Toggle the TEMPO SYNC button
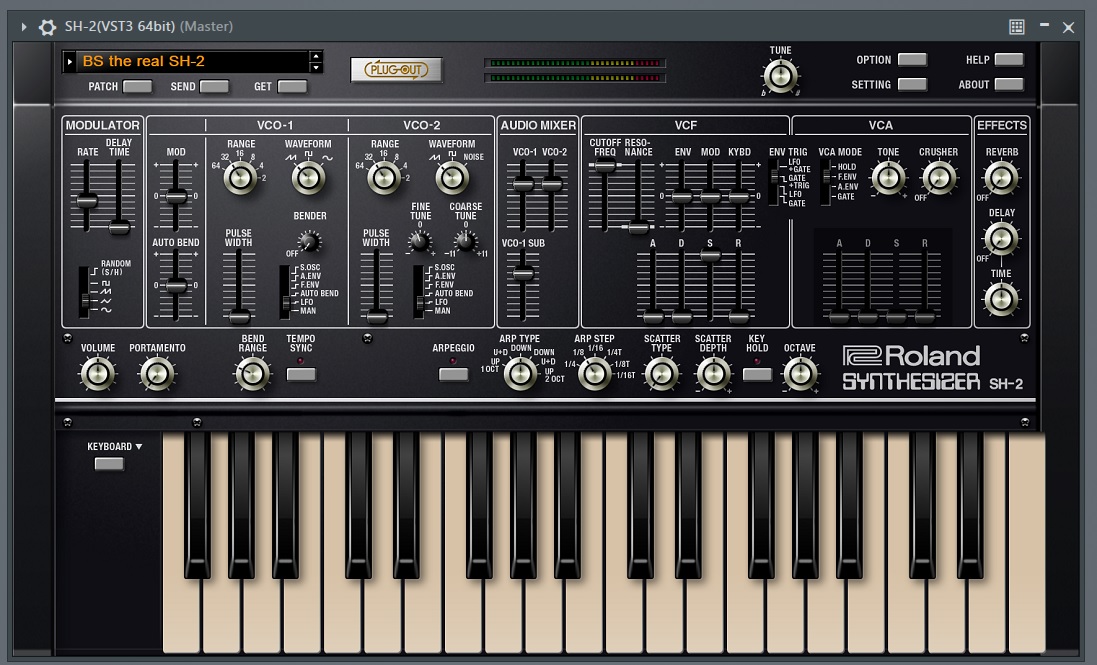Image resolution: width=1097 pixels, height=665 pixels. (302, 374)
